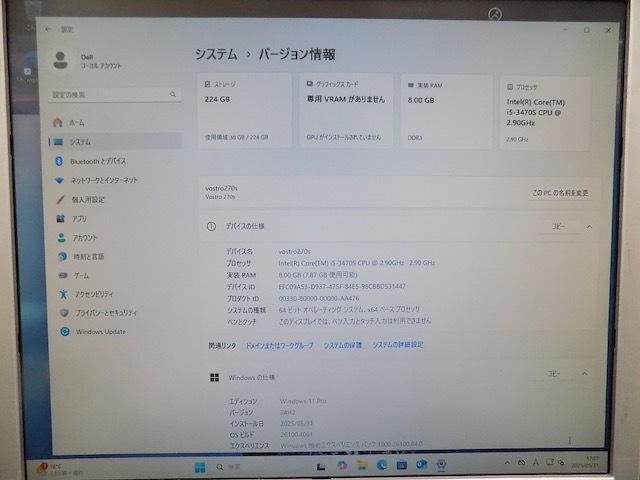Click the アクセシビリティ figure icon
The height and width of the screenshot is (480, 640).
click(63, 294)
